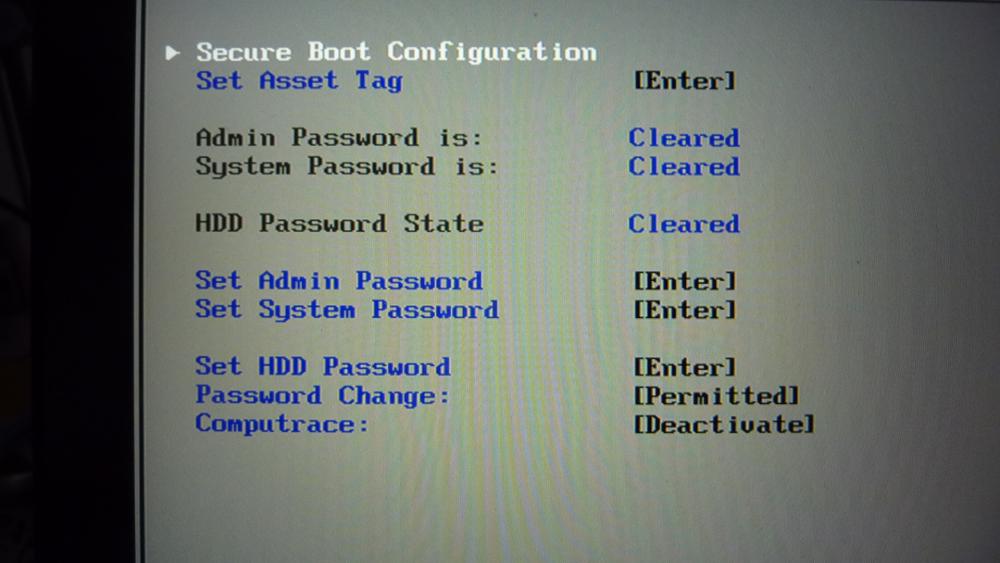Select the Set HDD Password option
Screen dimensions: 1000x563
(323, 367)
